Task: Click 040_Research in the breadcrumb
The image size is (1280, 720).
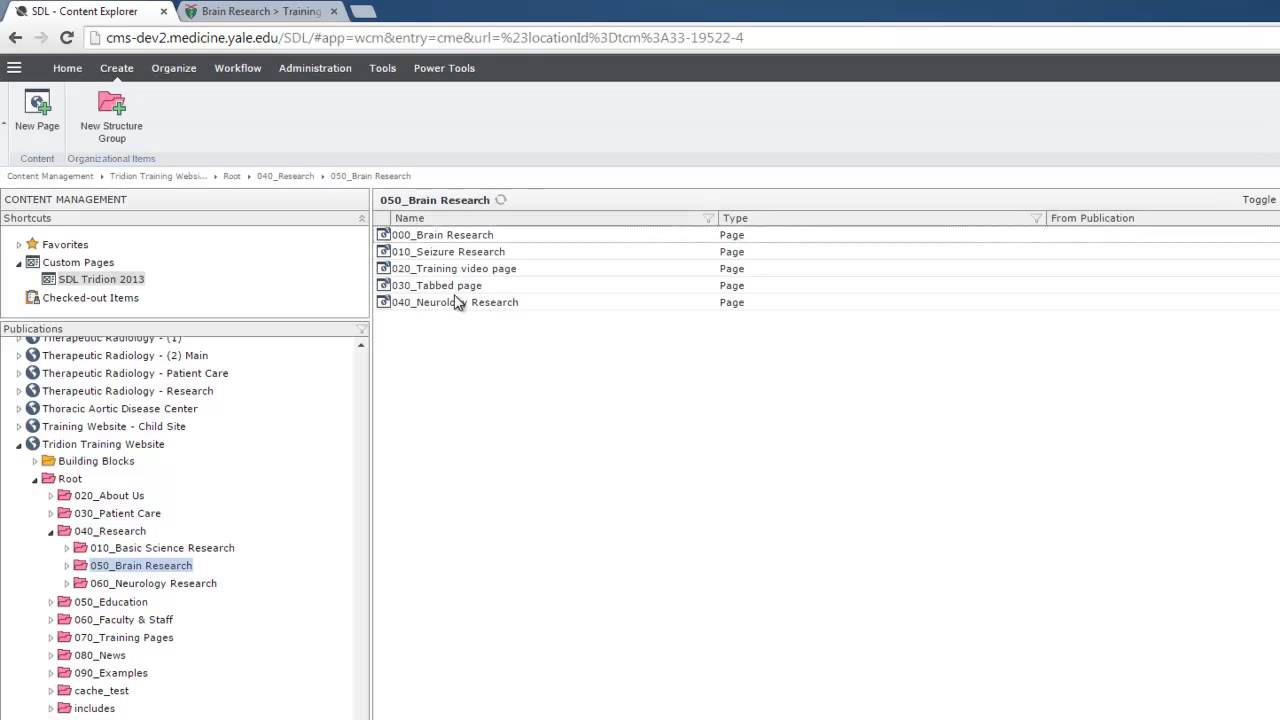Action: click(x=285, y=176)
